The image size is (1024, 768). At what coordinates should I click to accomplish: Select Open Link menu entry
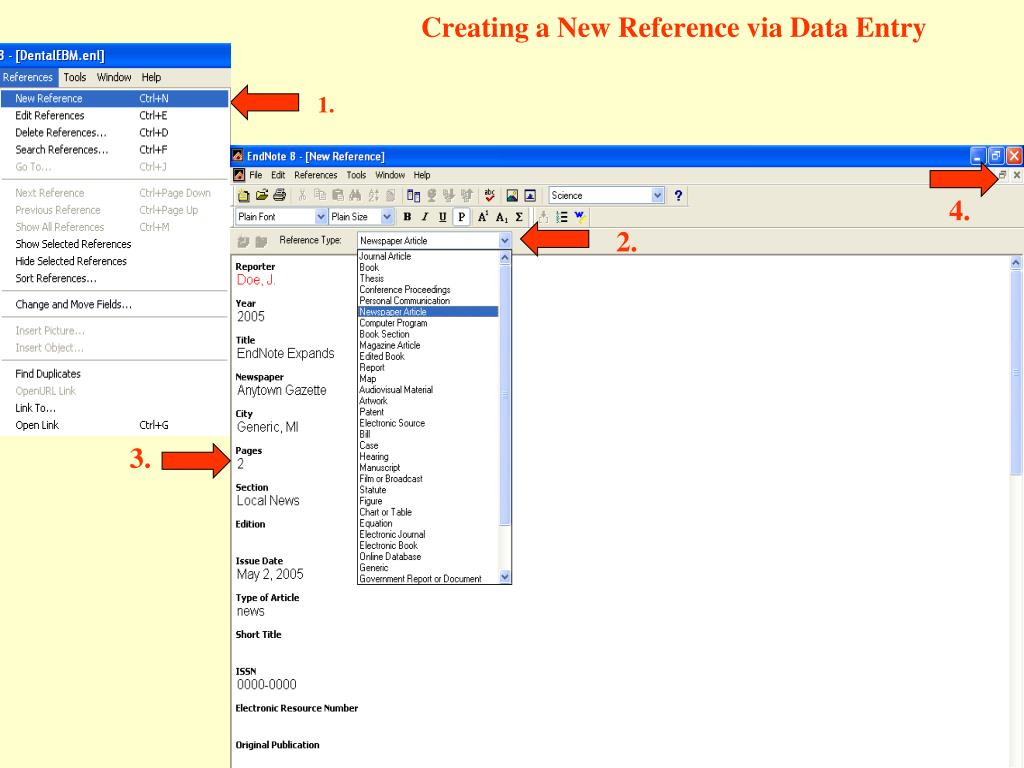[115, 425]
